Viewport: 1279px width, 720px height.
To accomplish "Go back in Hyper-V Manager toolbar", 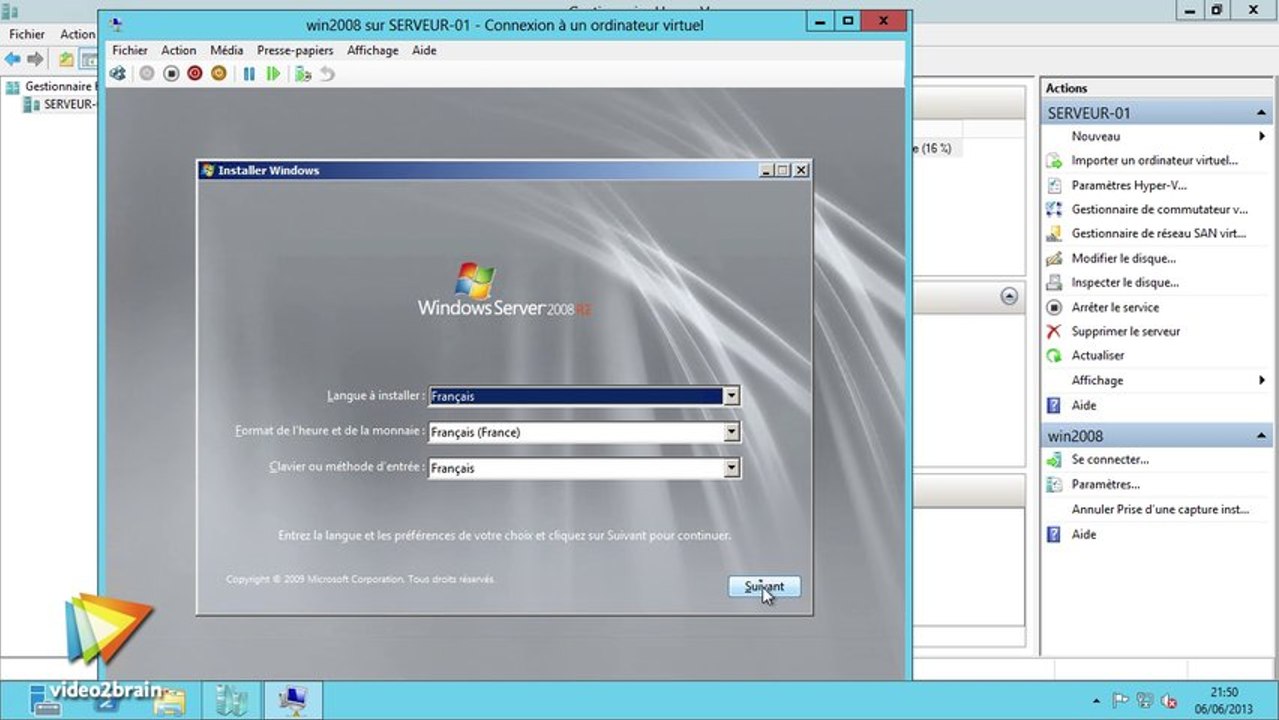I will click(13, 59).
